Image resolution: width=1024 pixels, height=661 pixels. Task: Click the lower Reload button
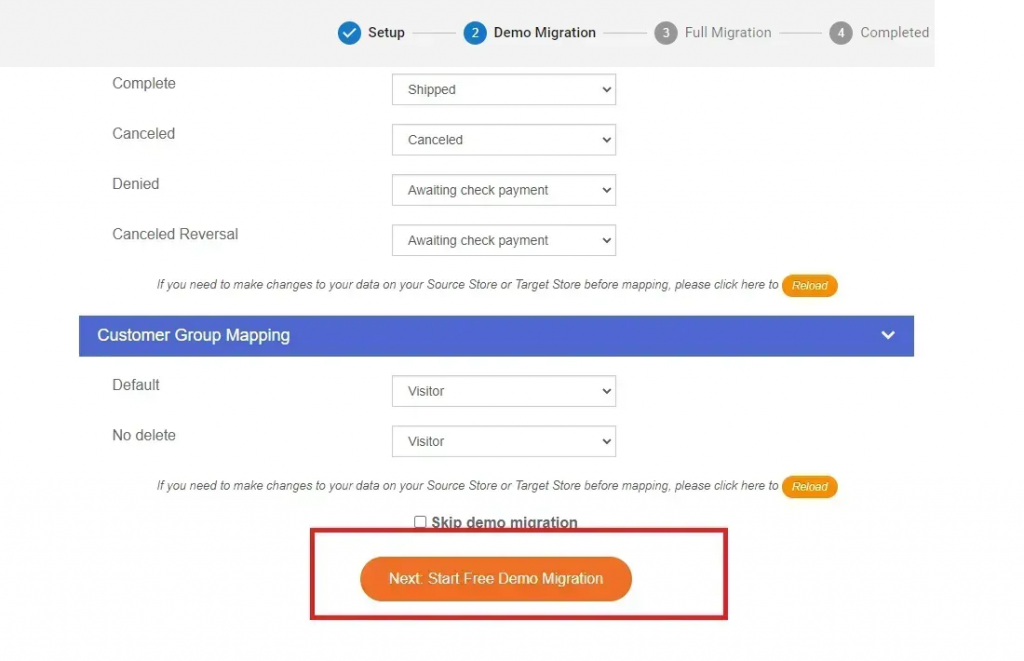point(809,486)
